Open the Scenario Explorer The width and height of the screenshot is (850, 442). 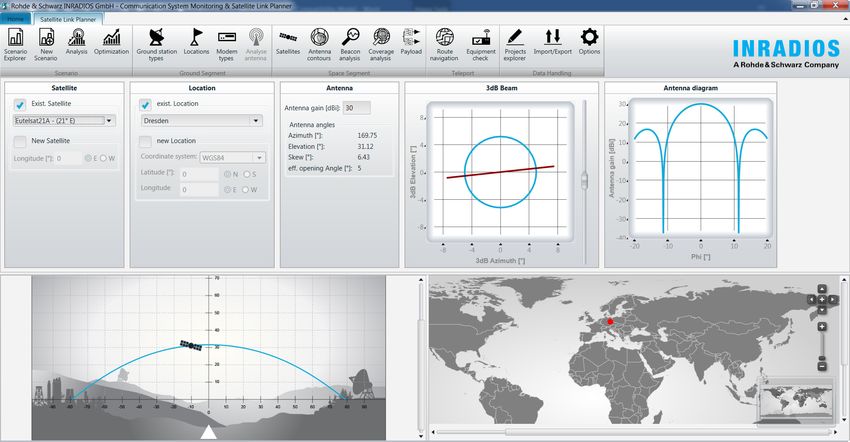[x=15, y=44]
